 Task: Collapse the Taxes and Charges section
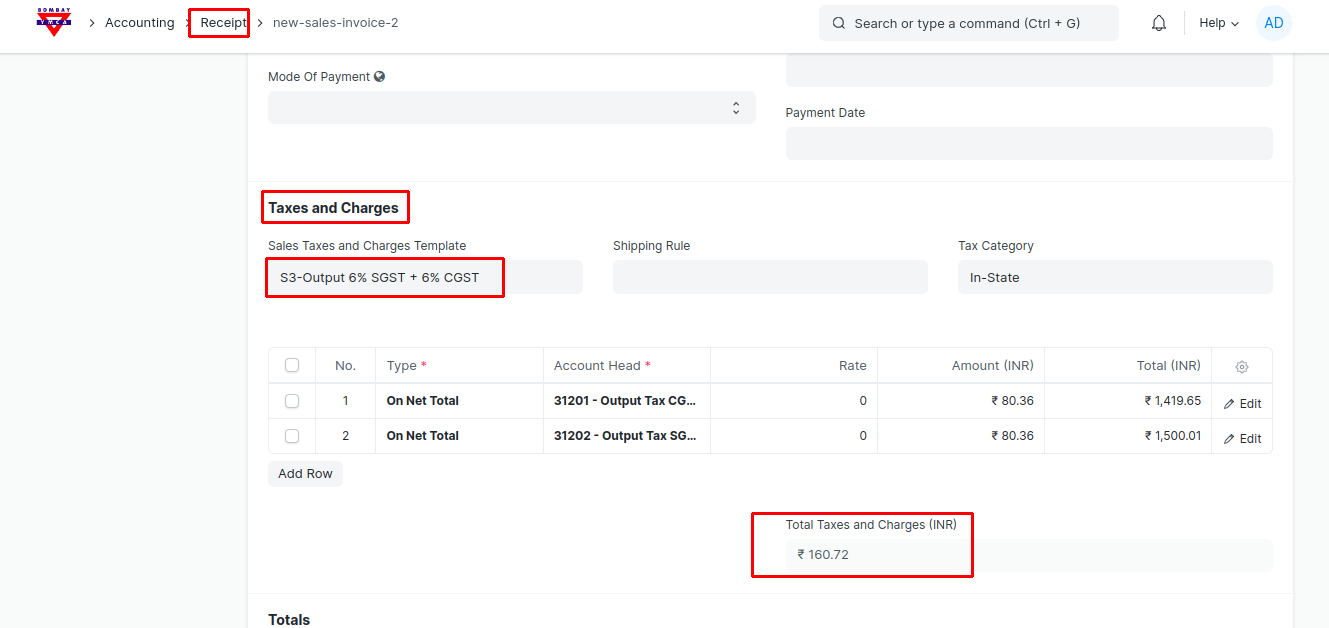(334, 208)
